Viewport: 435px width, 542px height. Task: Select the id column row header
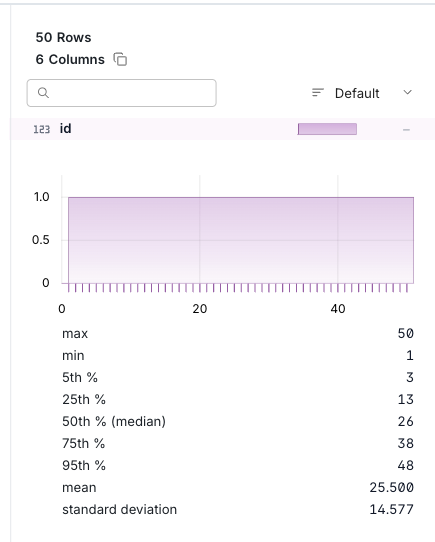[222, 129]
